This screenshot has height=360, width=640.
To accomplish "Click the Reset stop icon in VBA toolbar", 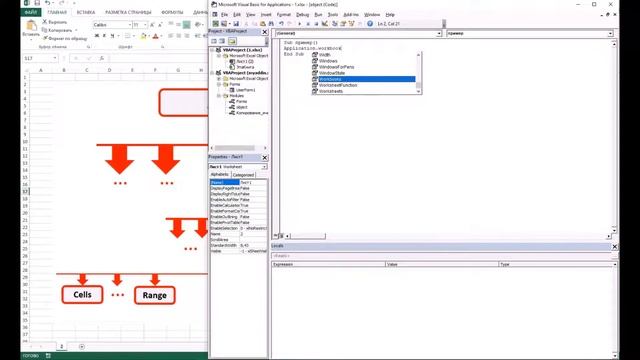I will [x=316, y=24].
